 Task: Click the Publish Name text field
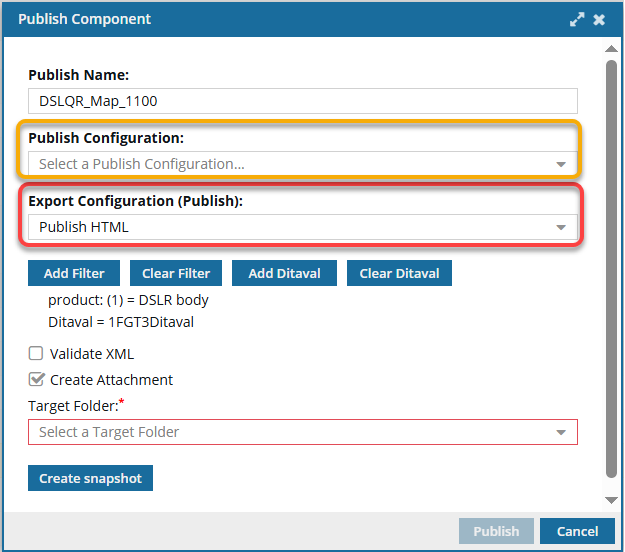pyautogui.click(x=303, y=101)
